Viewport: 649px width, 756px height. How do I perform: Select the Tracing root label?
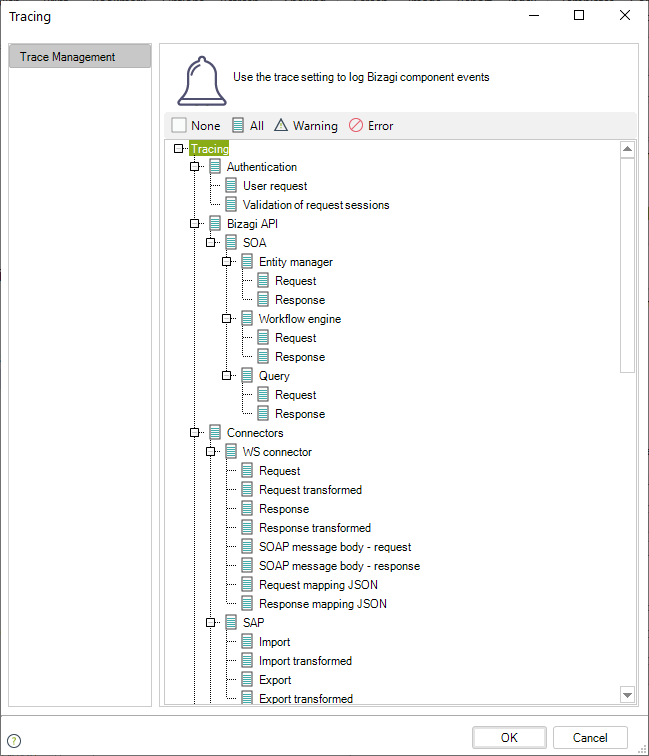209,148
